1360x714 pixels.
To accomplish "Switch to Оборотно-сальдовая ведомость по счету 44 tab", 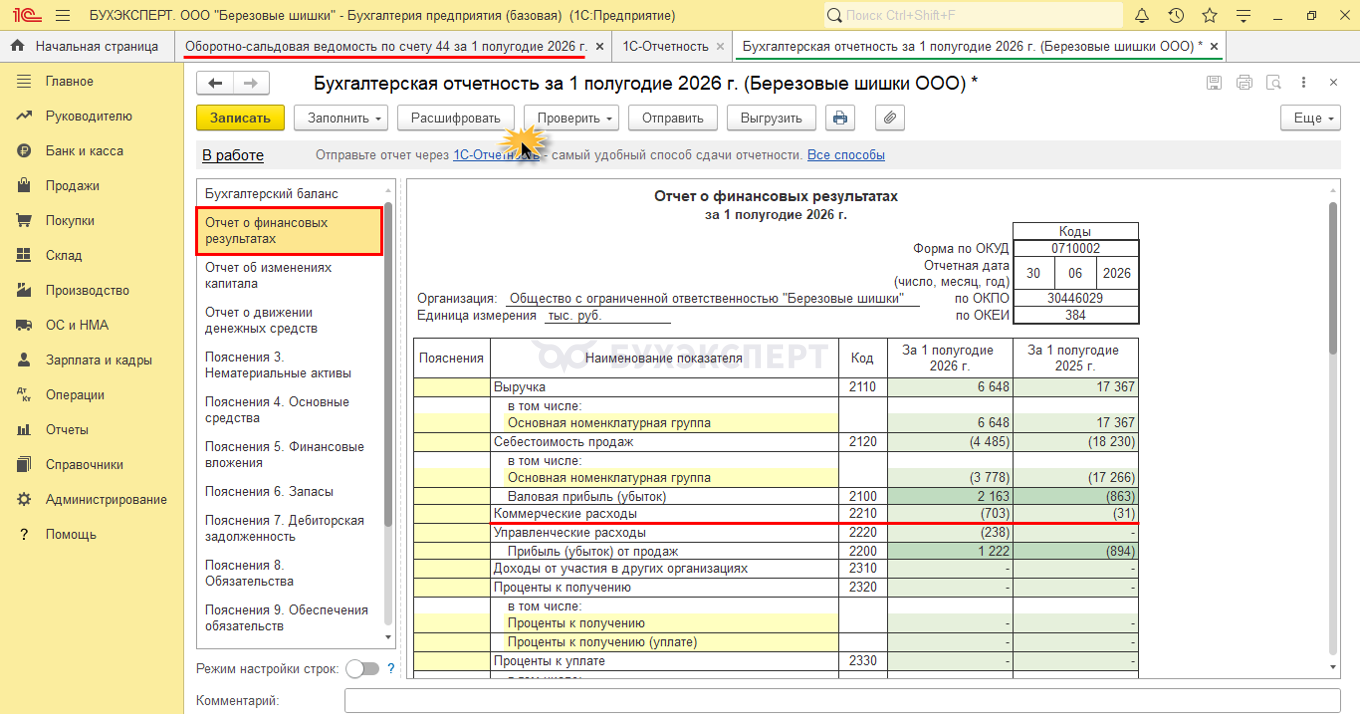I will click(386, 47).
